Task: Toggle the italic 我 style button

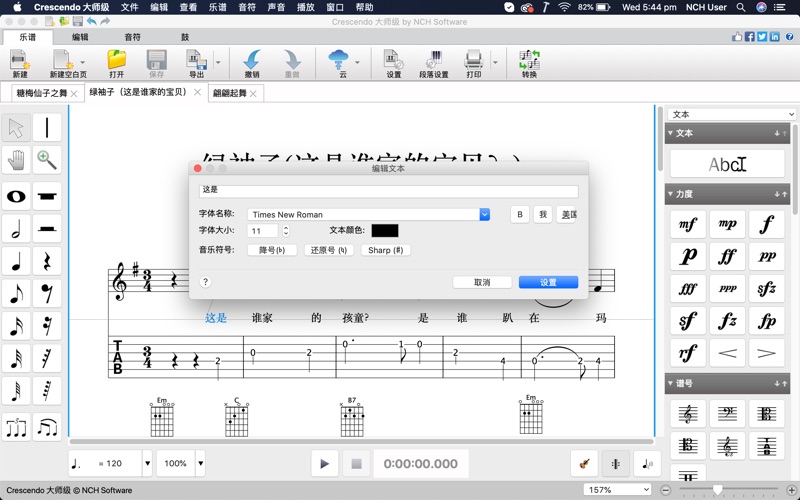Action: coord(543,214)
